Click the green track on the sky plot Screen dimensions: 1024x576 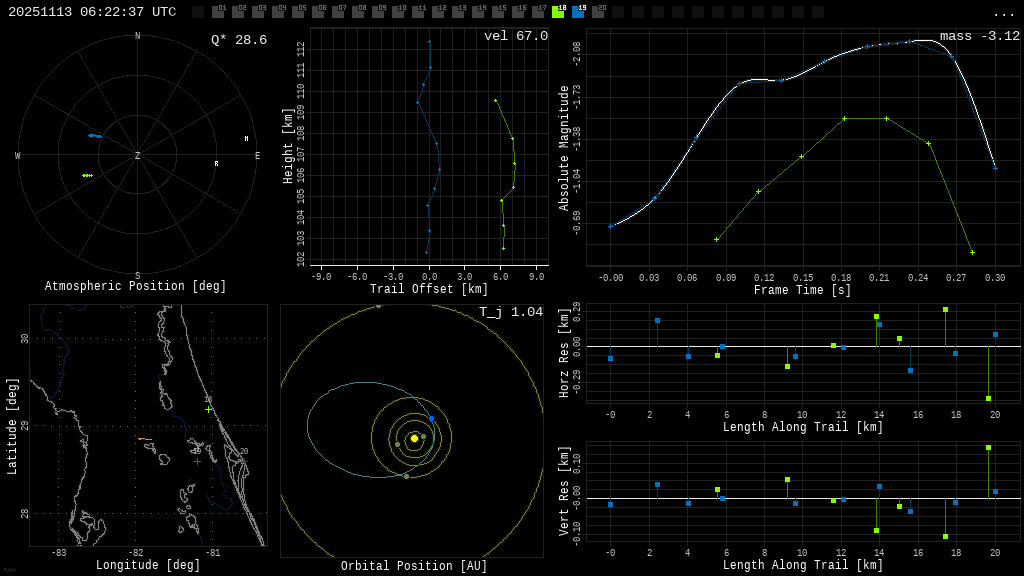(88, 176)
